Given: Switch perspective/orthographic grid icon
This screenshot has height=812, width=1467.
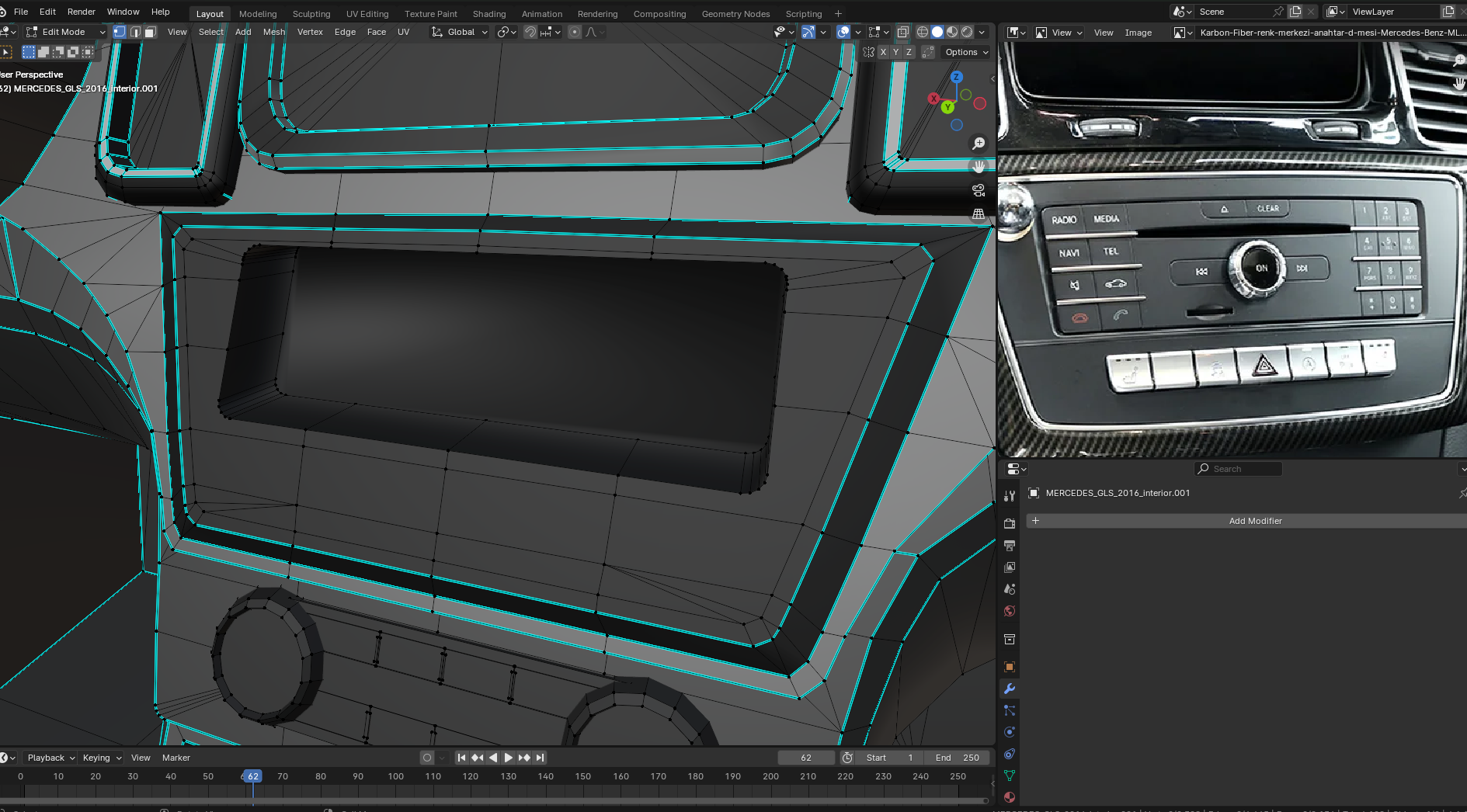Looking at the screenshot, I should pyautogui.click(x=979, y=213).
